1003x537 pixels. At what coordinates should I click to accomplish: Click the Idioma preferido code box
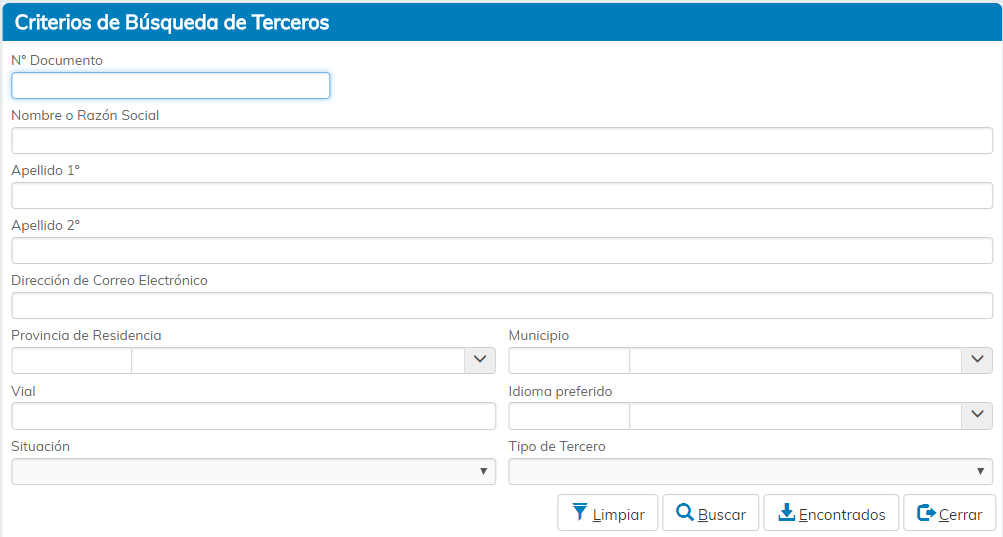pos(569,416)
